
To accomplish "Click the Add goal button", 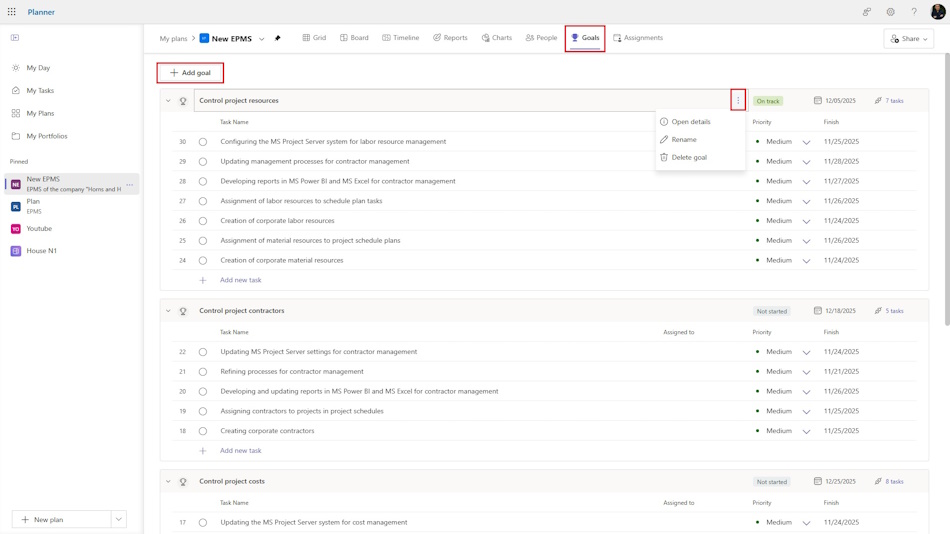I will pos(190,73).
